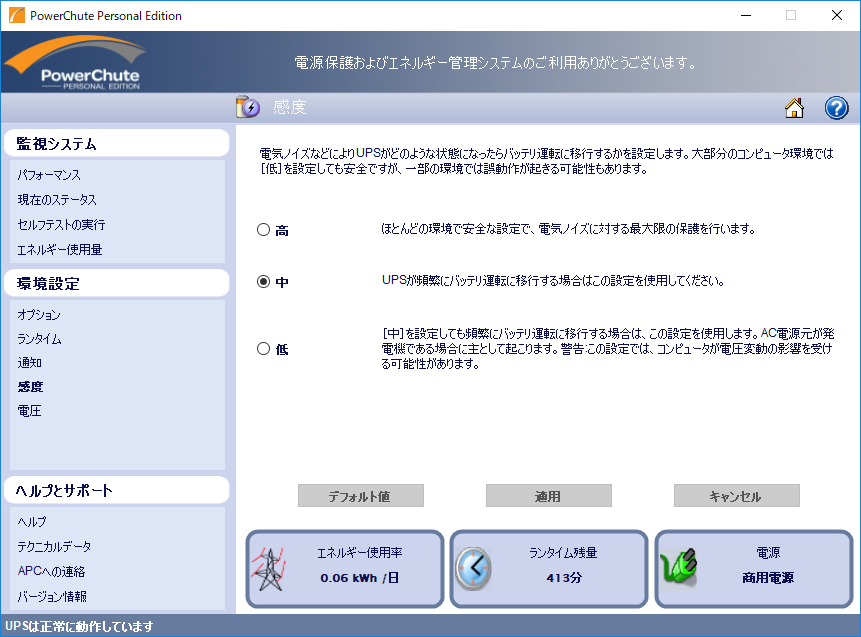The width and height of the screenshot is (861, 637).
Task: Click the PowerChute Personal Edition logo
Action: tap(75, 63)
